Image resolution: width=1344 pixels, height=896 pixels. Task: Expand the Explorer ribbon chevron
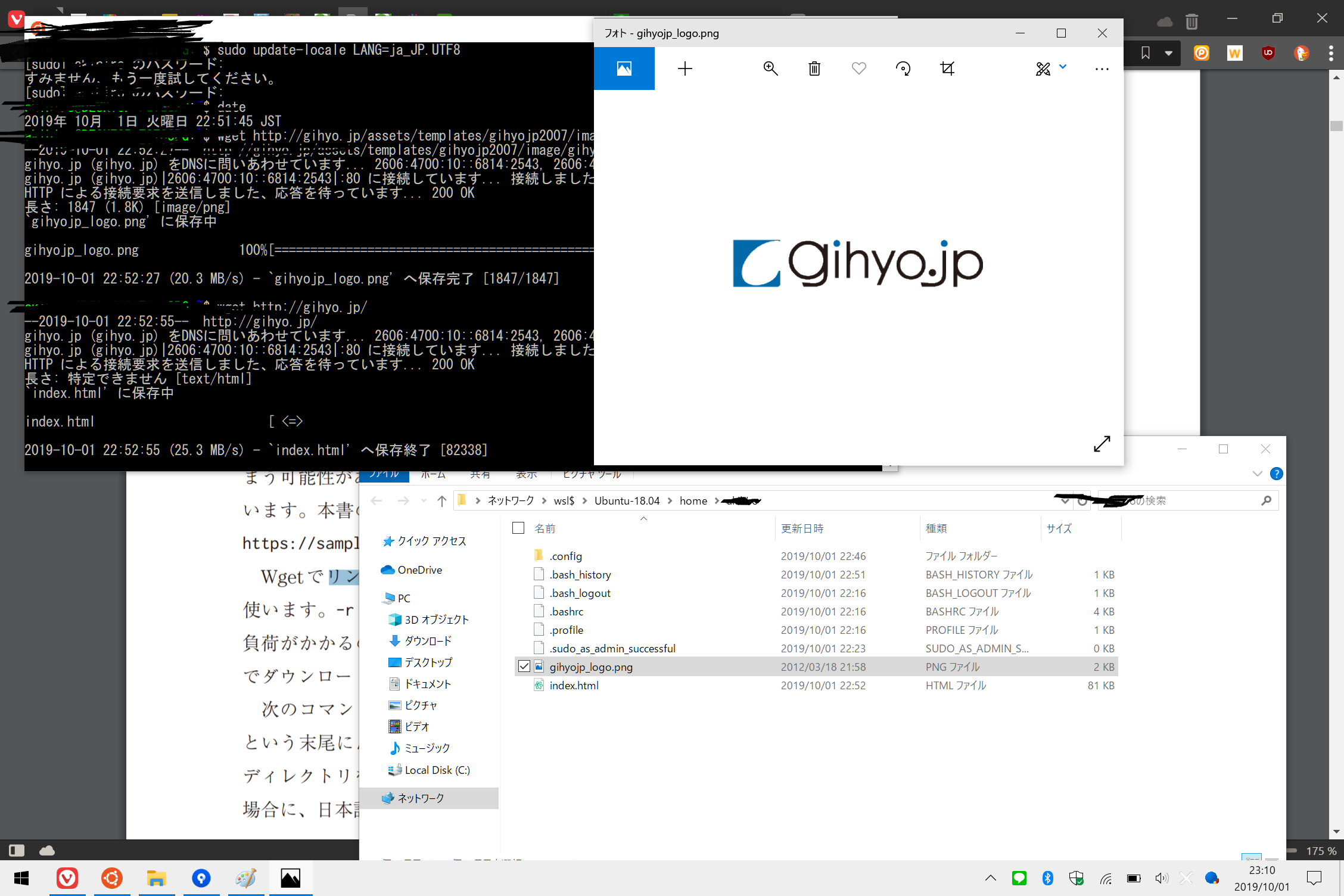pos(1257,474)
